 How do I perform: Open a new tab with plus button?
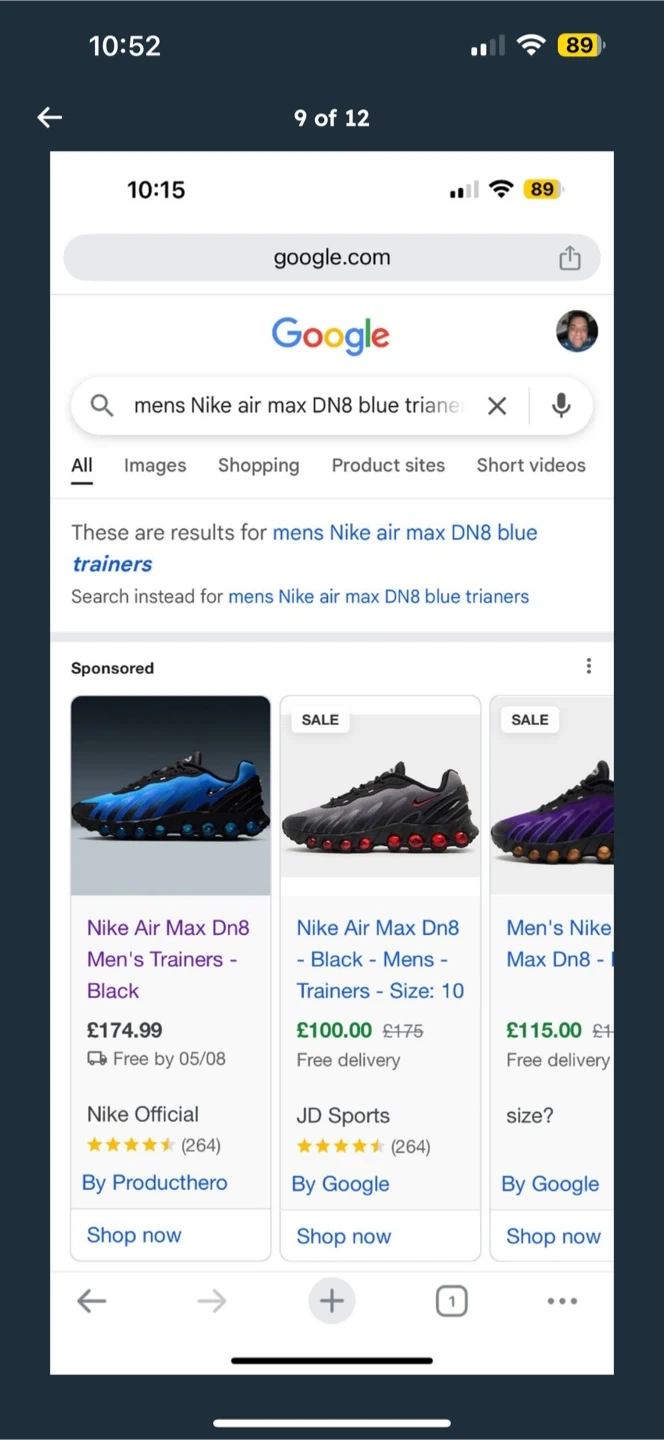coord(331,1301)
